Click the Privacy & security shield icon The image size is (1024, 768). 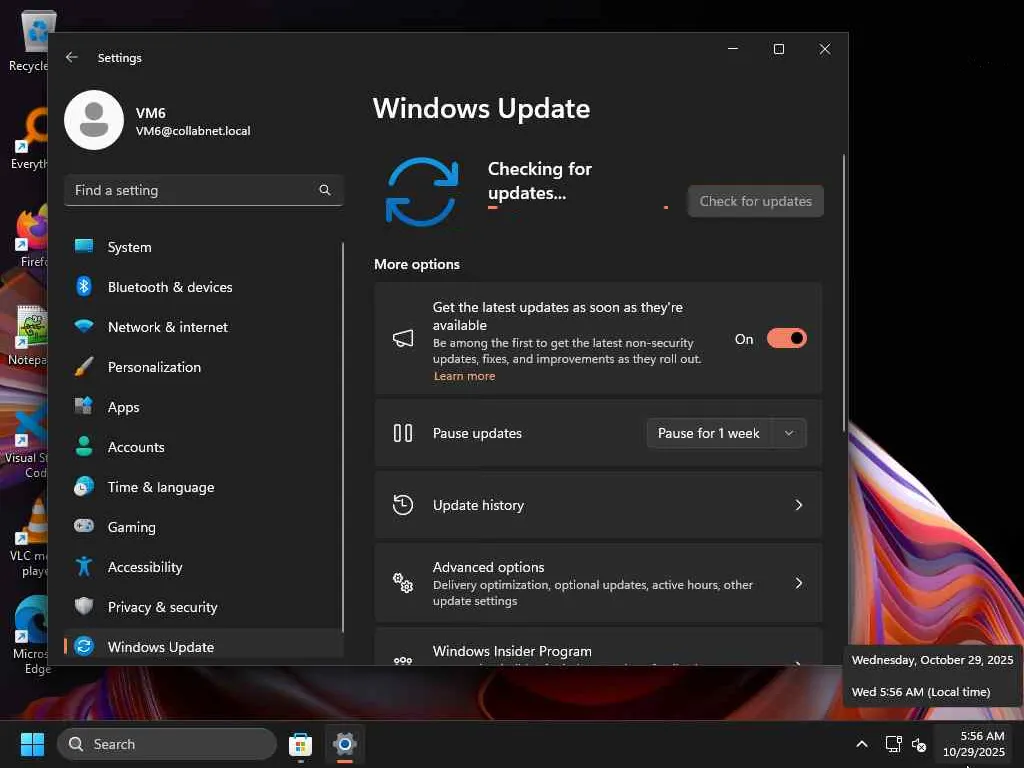[84, 606]
